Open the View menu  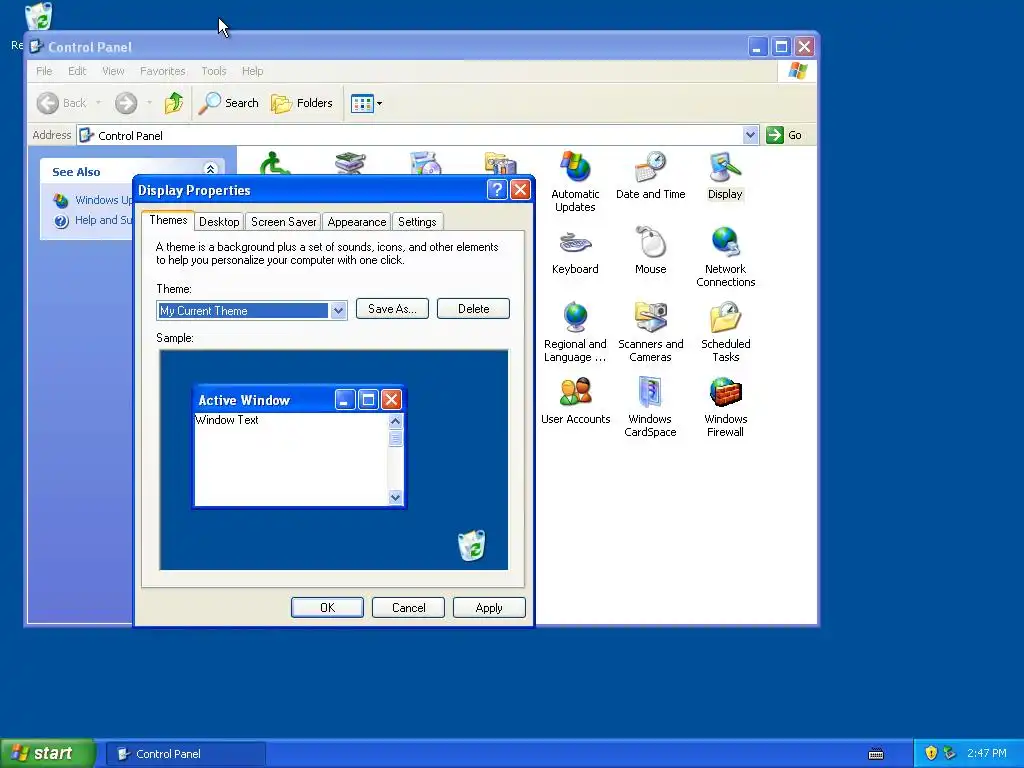click(x=113, y=71)
